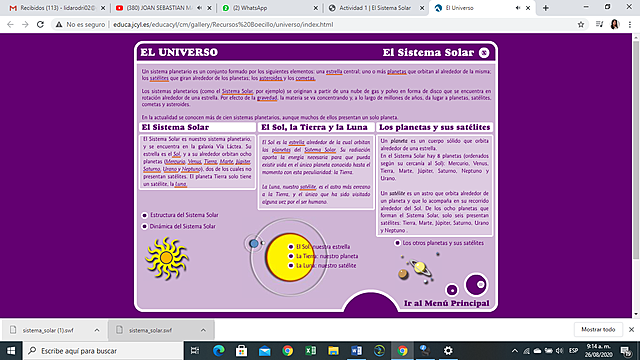This screenshot has height=360, width=640.
Task: Switch to YouTube Joan Sebastian tab
Action: coord(159,8)
